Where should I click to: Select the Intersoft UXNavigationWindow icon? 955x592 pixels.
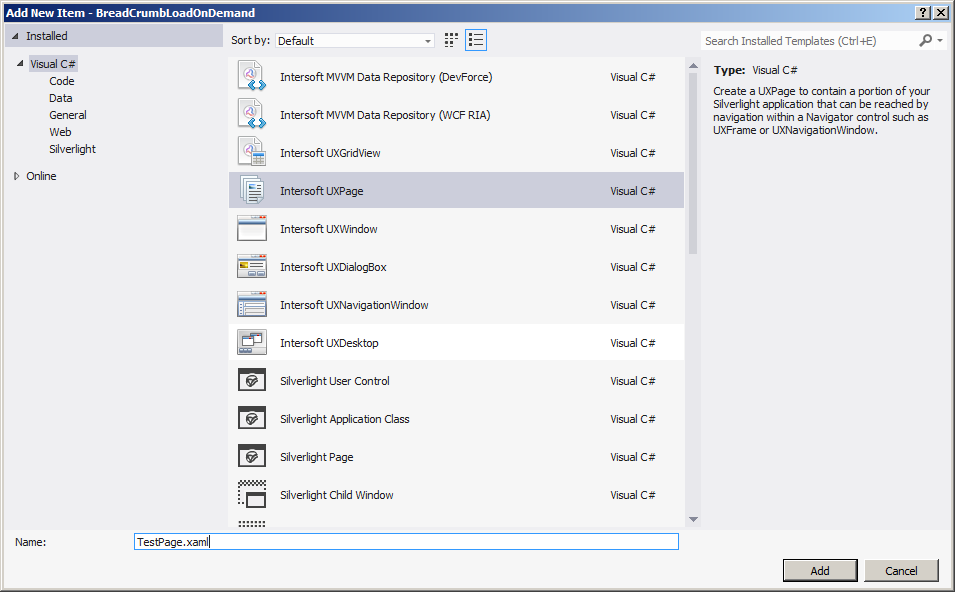coord(251,305)
